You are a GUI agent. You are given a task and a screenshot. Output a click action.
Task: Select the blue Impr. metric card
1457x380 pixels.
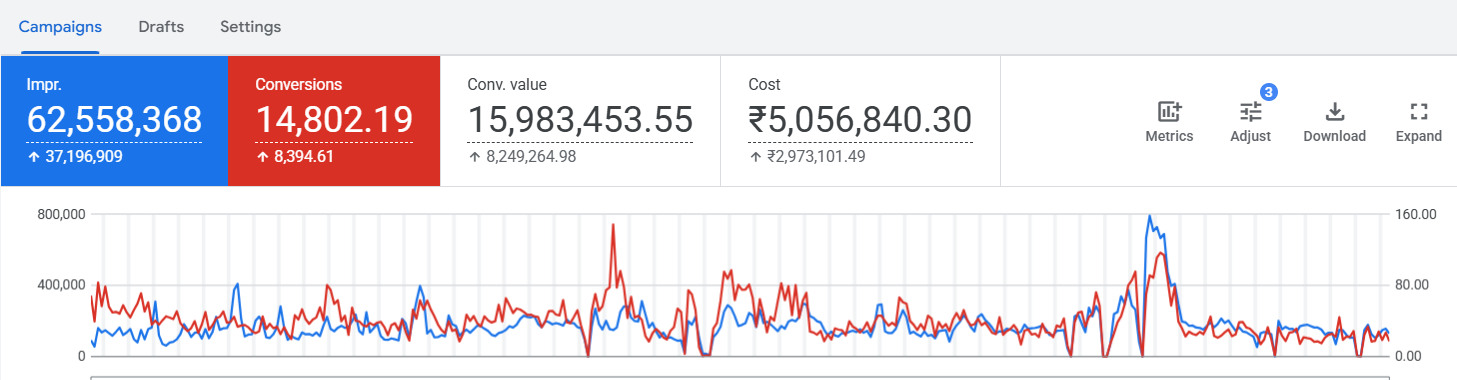pos(114,121)
